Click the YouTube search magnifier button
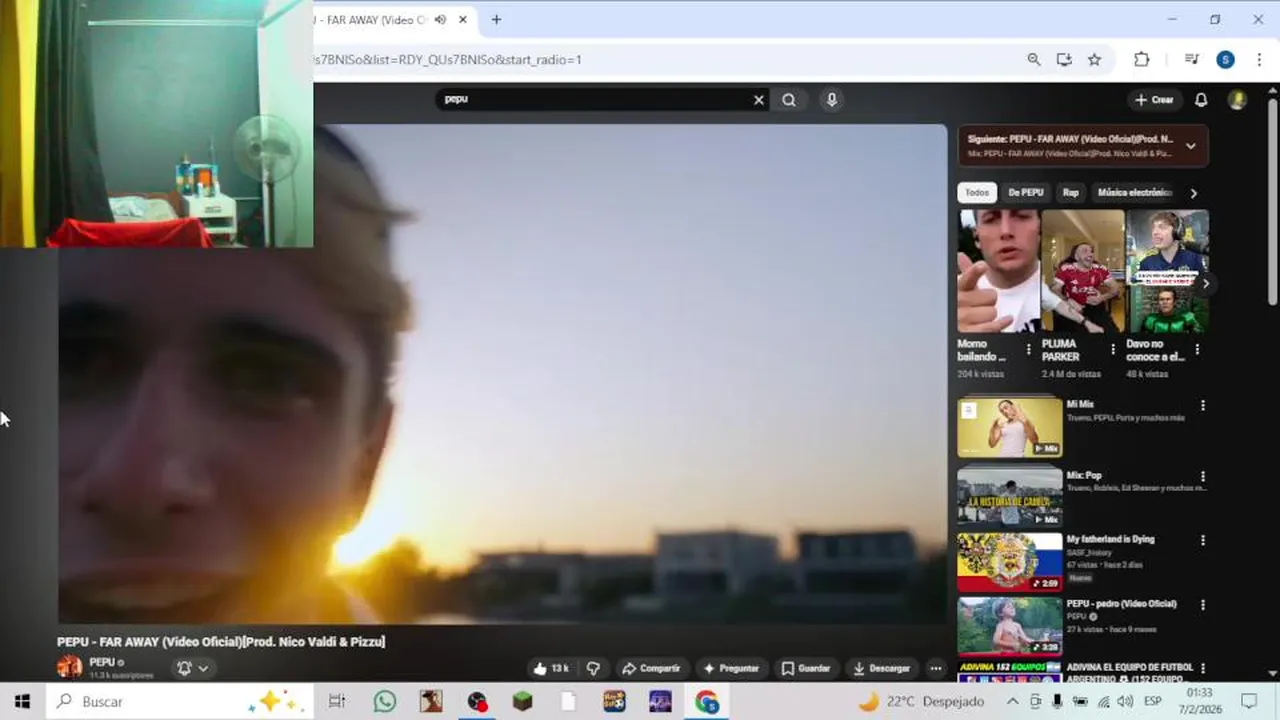Screen dimensions: 1280x720 point(789,100)
